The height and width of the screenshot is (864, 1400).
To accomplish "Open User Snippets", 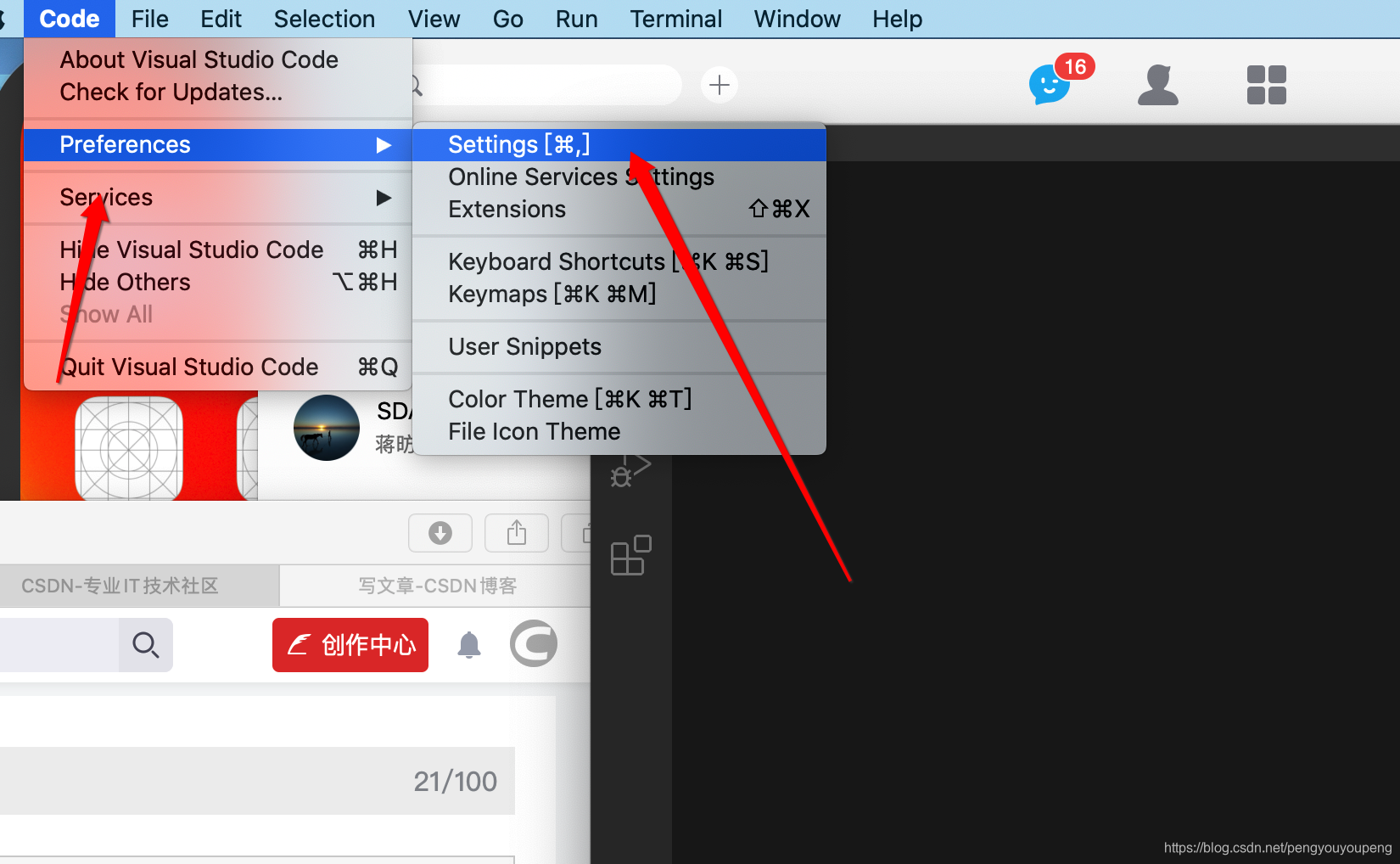I will pos(619,346).
